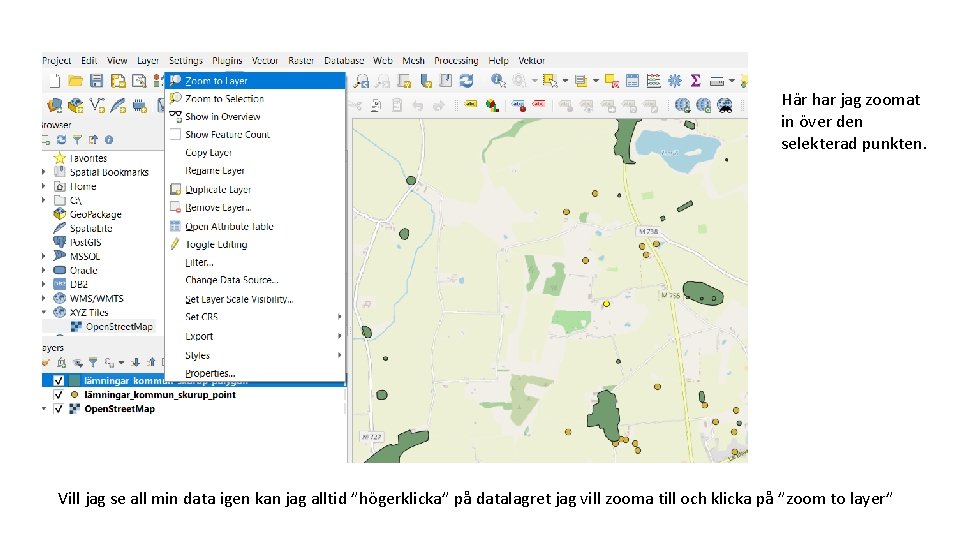Click the Open Project folder icon
The image size is (960, 540).
pos(74,81)
